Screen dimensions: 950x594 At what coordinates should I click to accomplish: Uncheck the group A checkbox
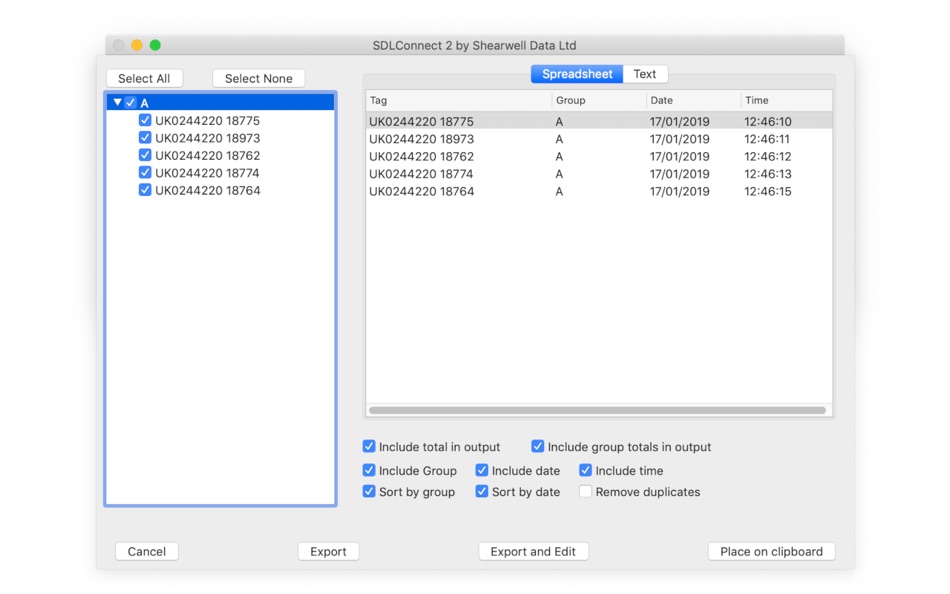click(x=131, y=102)
